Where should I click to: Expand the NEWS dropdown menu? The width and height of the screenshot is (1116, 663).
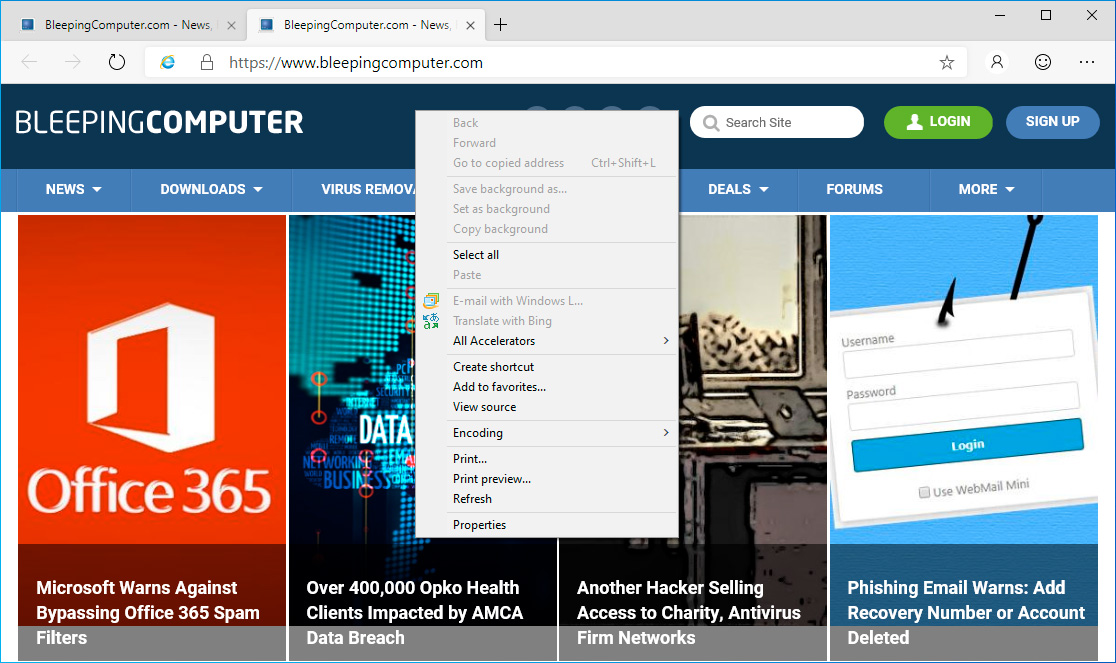[73, 189]
